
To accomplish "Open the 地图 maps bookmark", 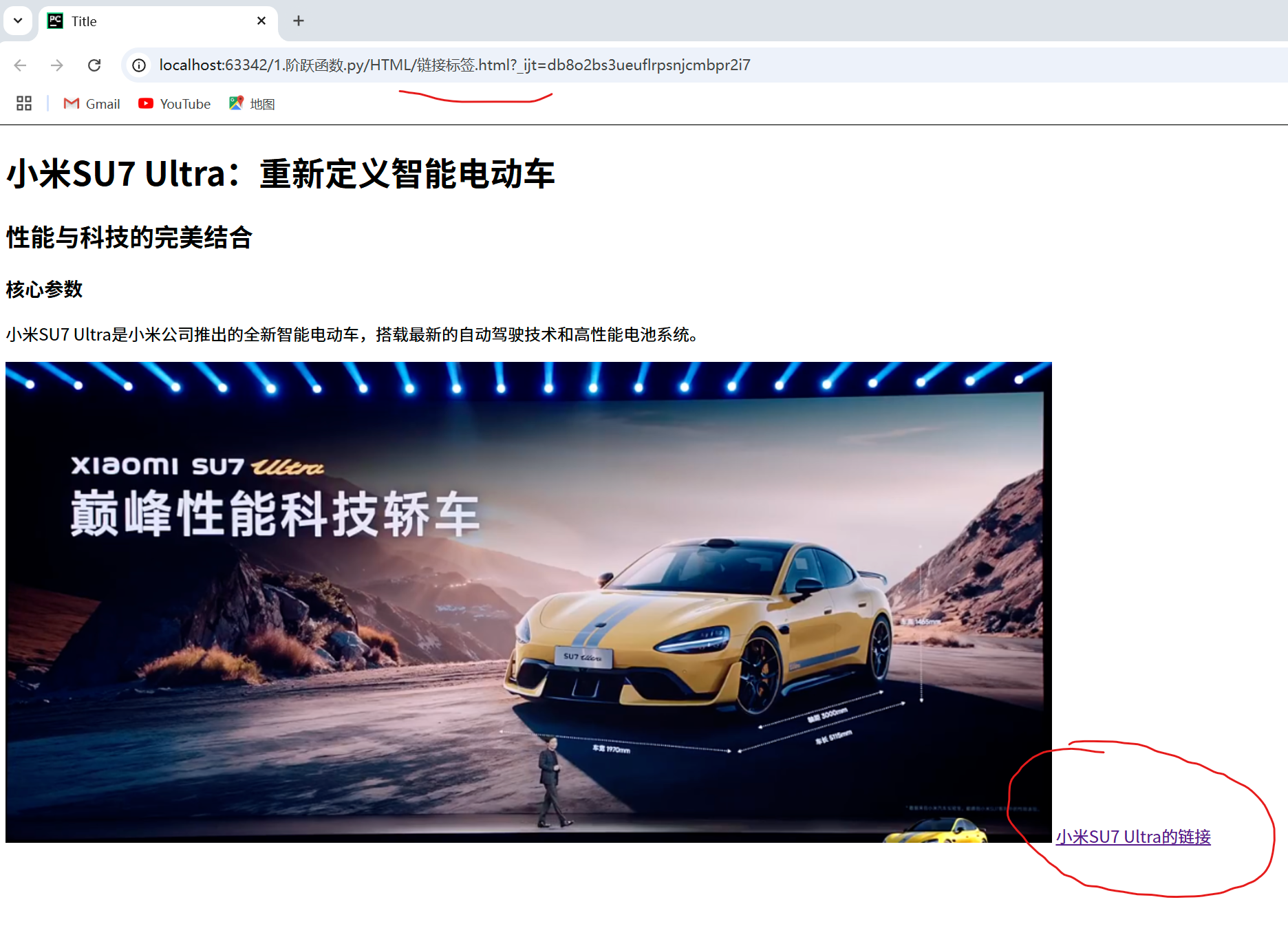I will 252,104.
